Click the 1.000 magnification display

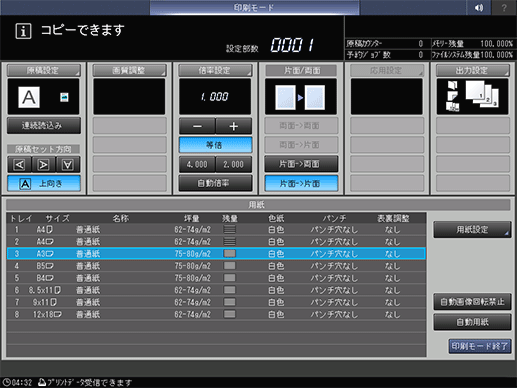(x=215, y=97)
